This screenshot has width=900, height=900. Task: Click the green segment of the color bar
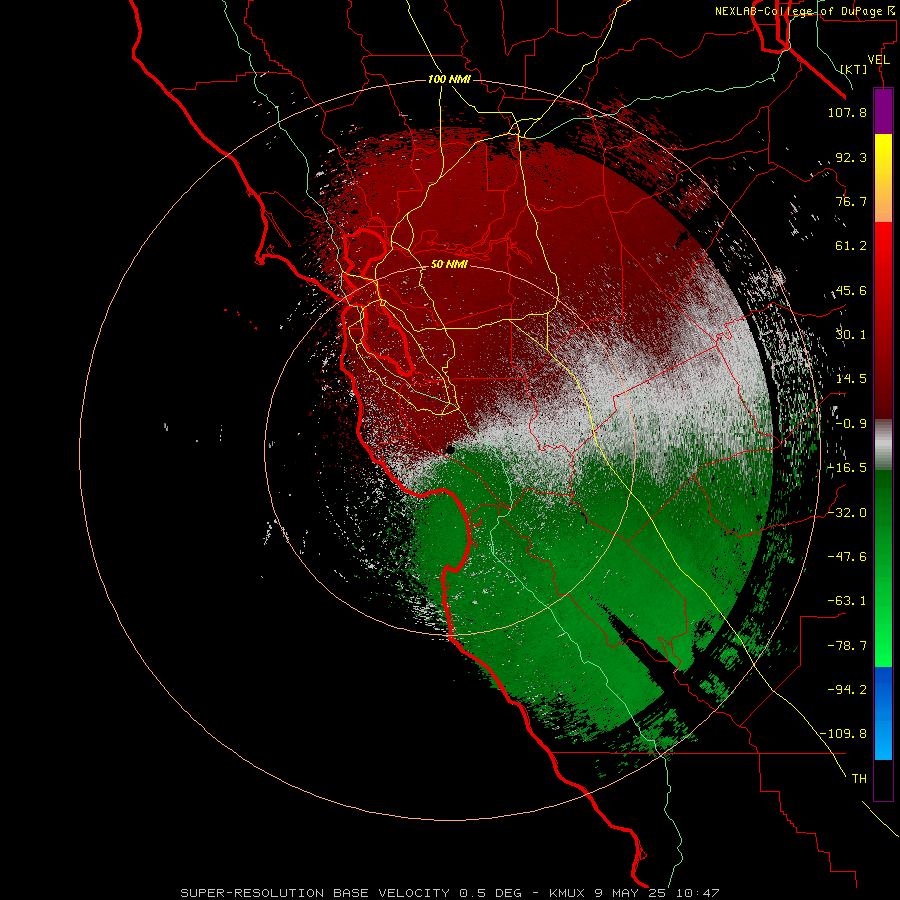(883, 568)
